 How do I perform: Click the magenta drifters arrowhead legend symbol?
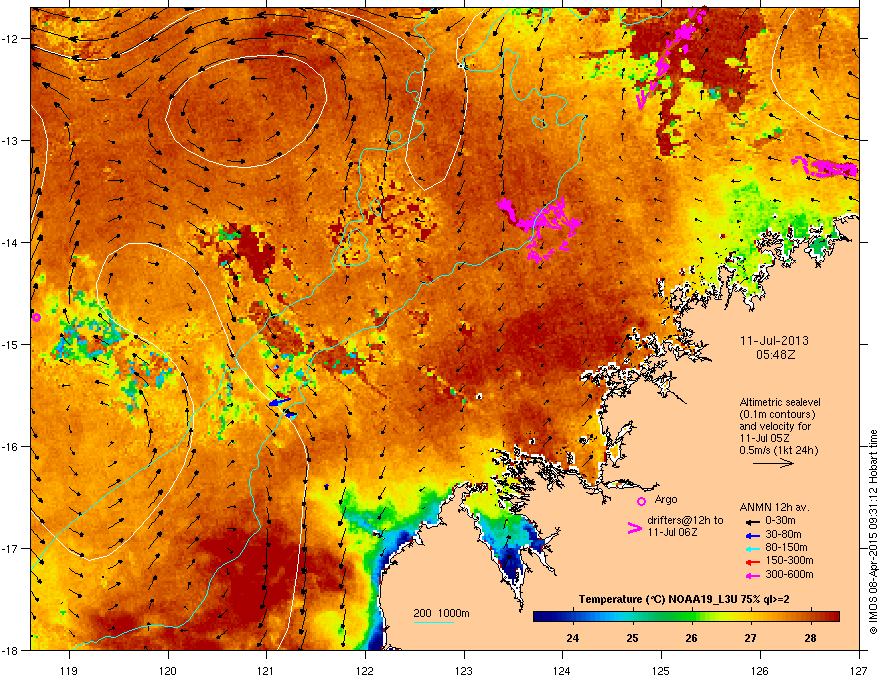634,528
